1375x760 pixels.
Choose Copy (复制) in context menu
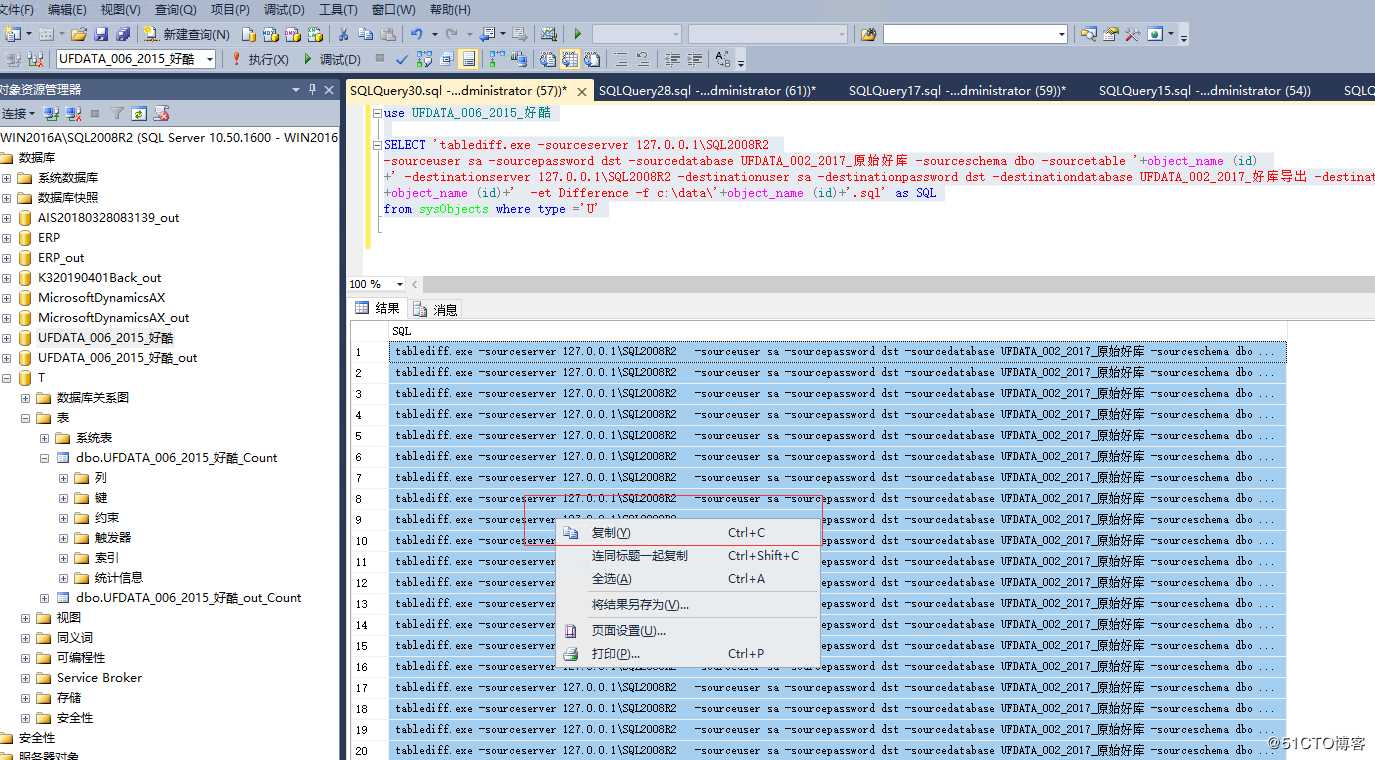[x=687, y=533]
